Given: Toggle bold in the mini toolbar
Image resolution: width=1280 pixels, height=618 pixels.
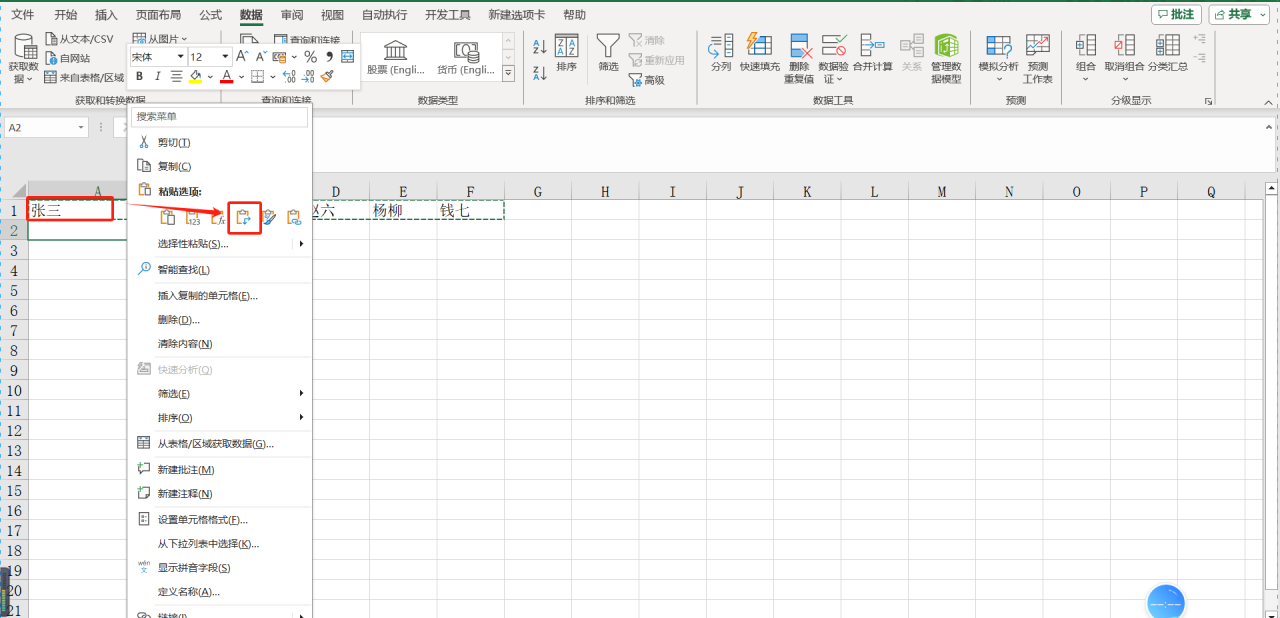Looking at the screenshot, I should pyautogui.click(x=140, y=76).
